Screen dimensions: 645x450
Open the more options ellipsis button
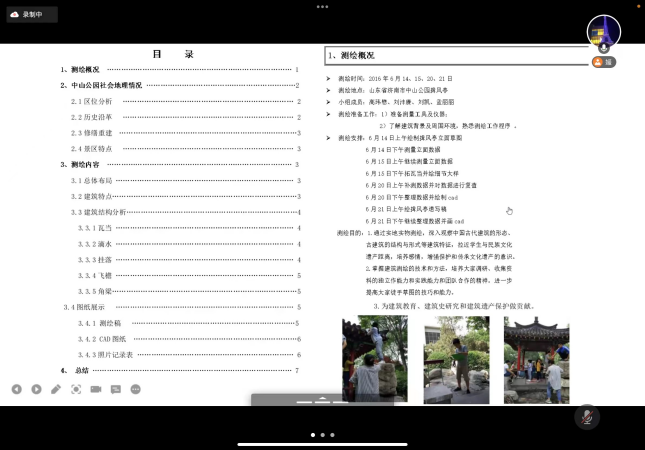pyautogui.click(x=136, y=388)
